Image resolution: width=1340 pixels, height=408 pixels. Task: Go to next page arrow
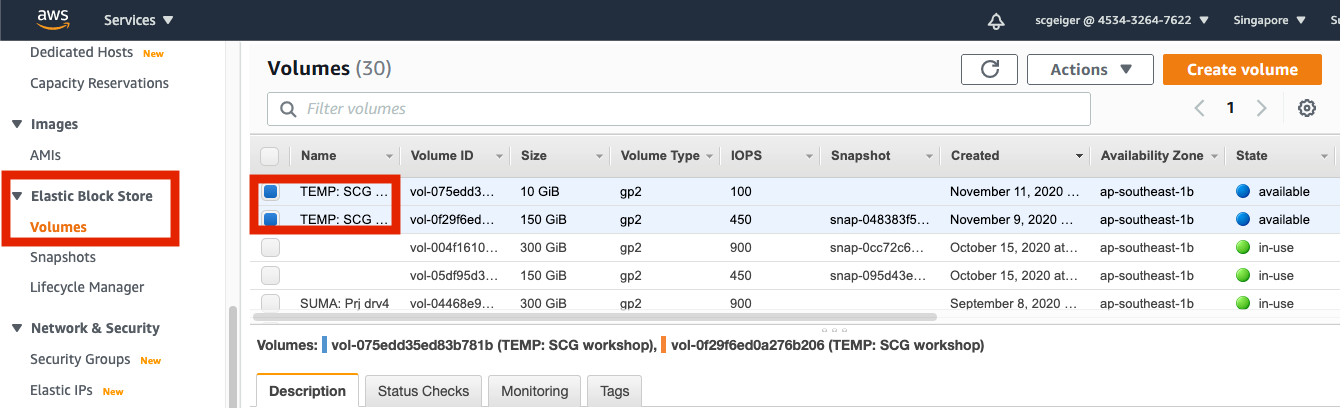click(1262, 108)
